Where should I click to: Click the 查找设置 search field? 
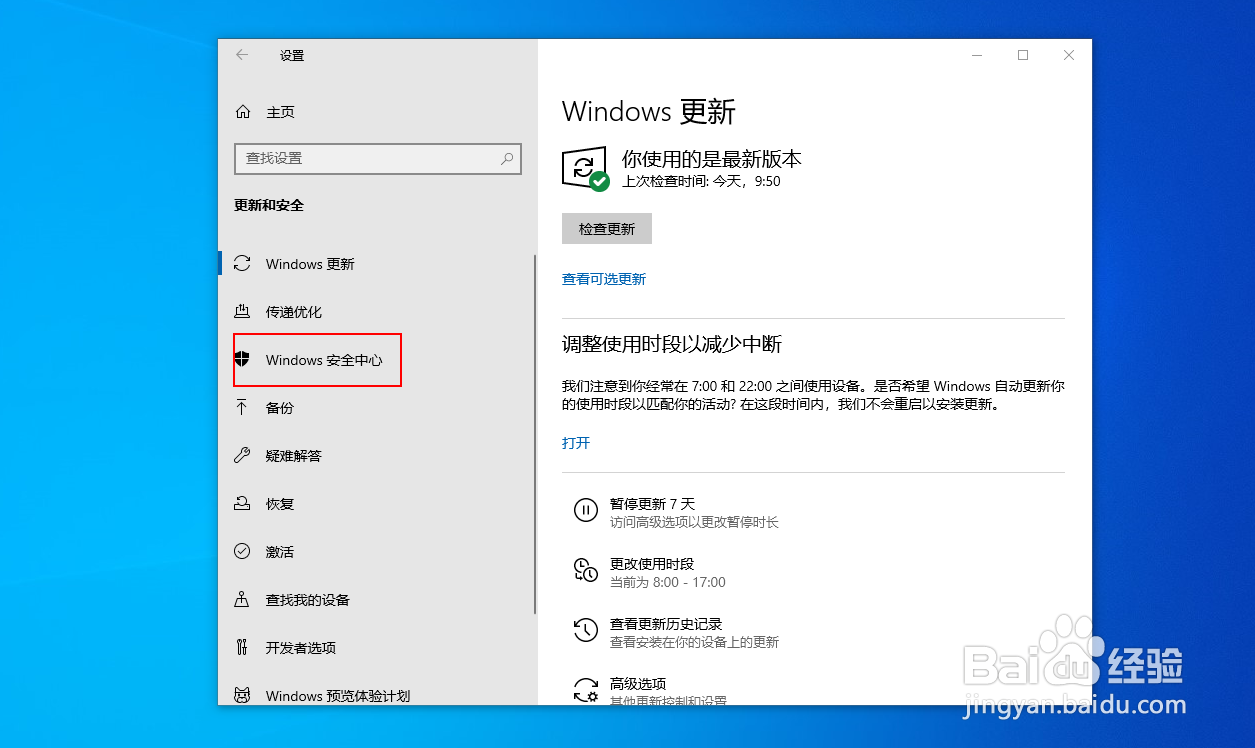[x=378, y=158]
